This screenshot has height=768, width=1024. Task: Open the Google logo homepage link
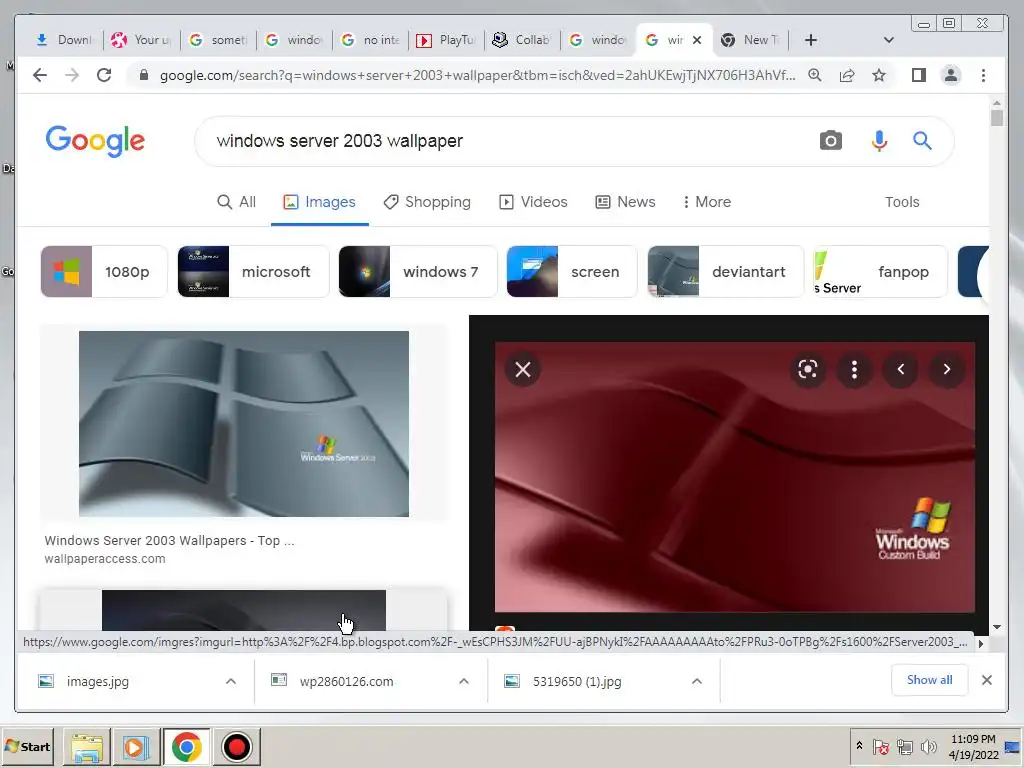(95, 140)
